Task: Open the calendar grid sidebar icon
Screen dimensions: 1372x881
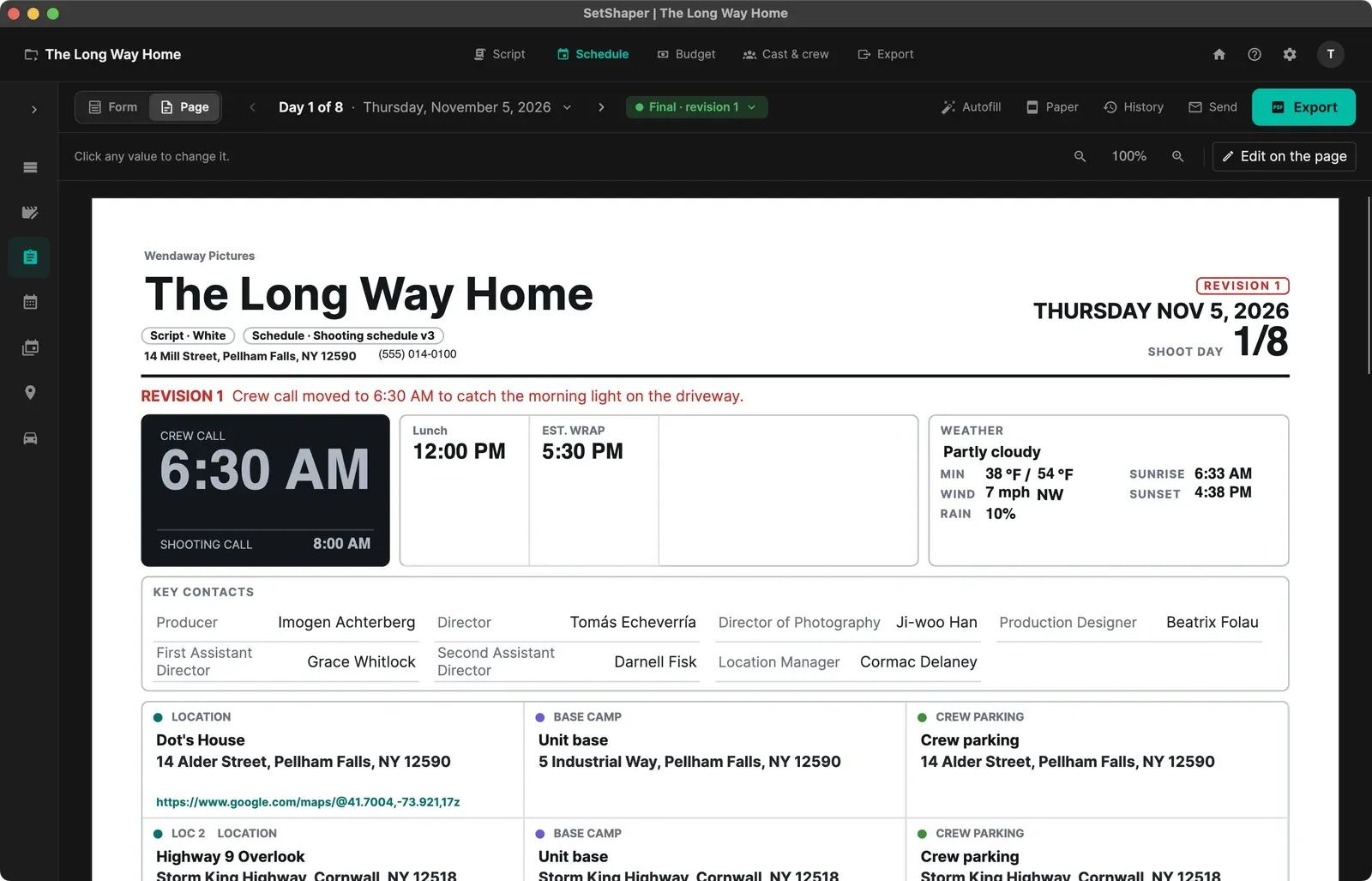Action: coord(30,302)
